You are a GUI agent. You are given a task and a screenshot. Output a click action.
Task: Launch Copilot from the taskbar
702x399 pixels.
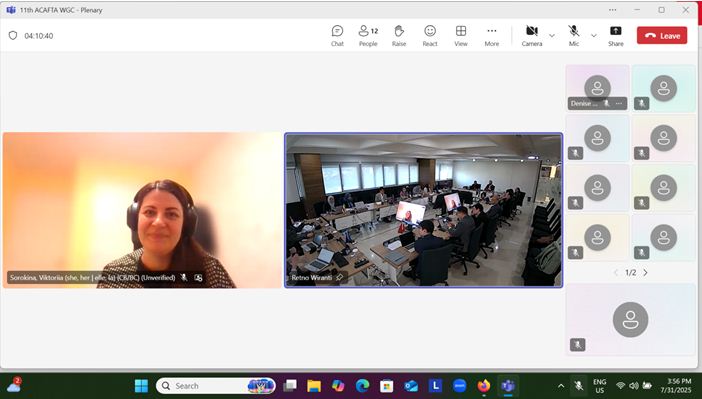click(x=338, y=386)
